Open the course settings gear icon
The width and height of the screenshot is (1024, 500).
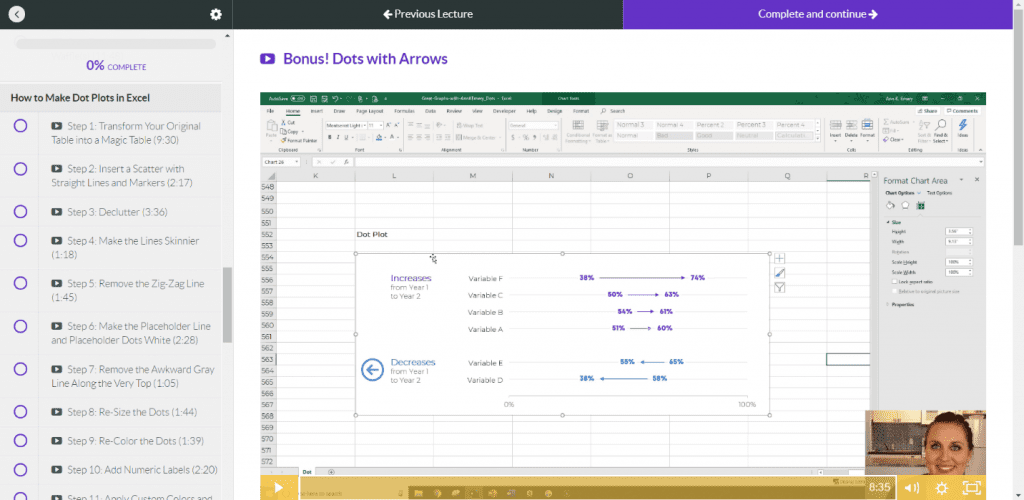(216, 14)
